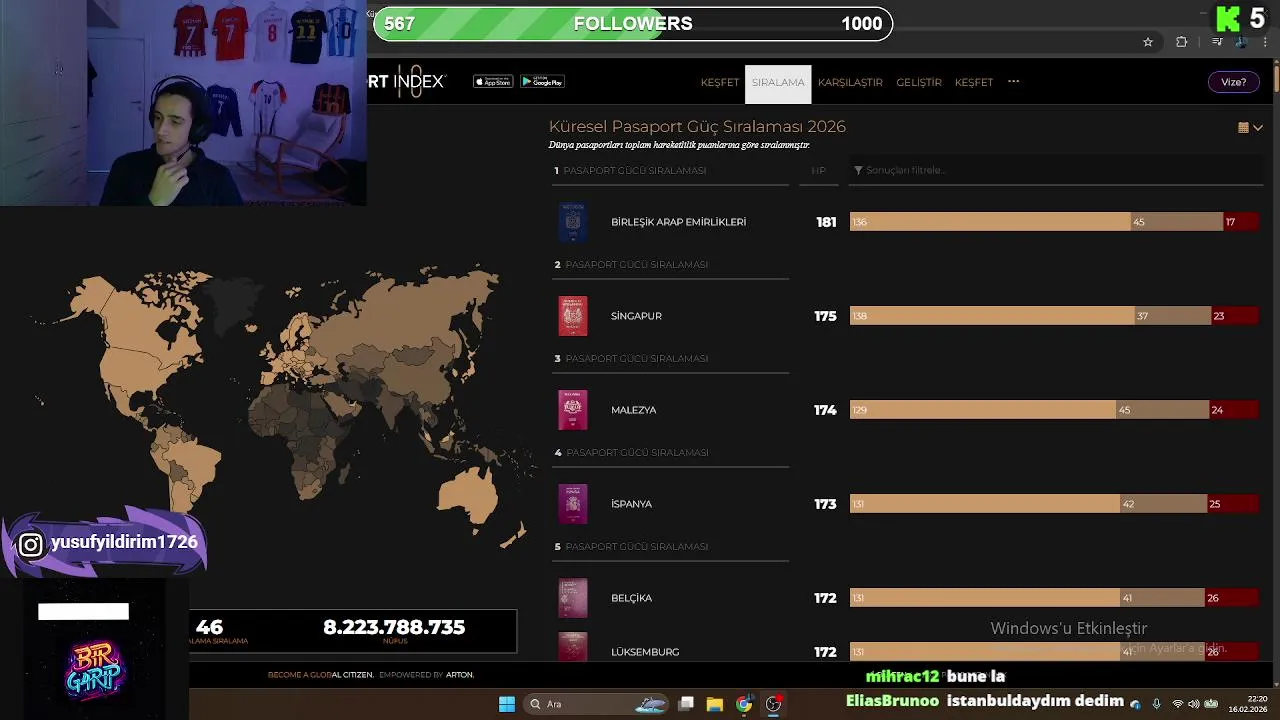The height and width of the screenshot is (720, 1280).
Task: Select the BELÇİKA country link
Action: tap(631, 598)
